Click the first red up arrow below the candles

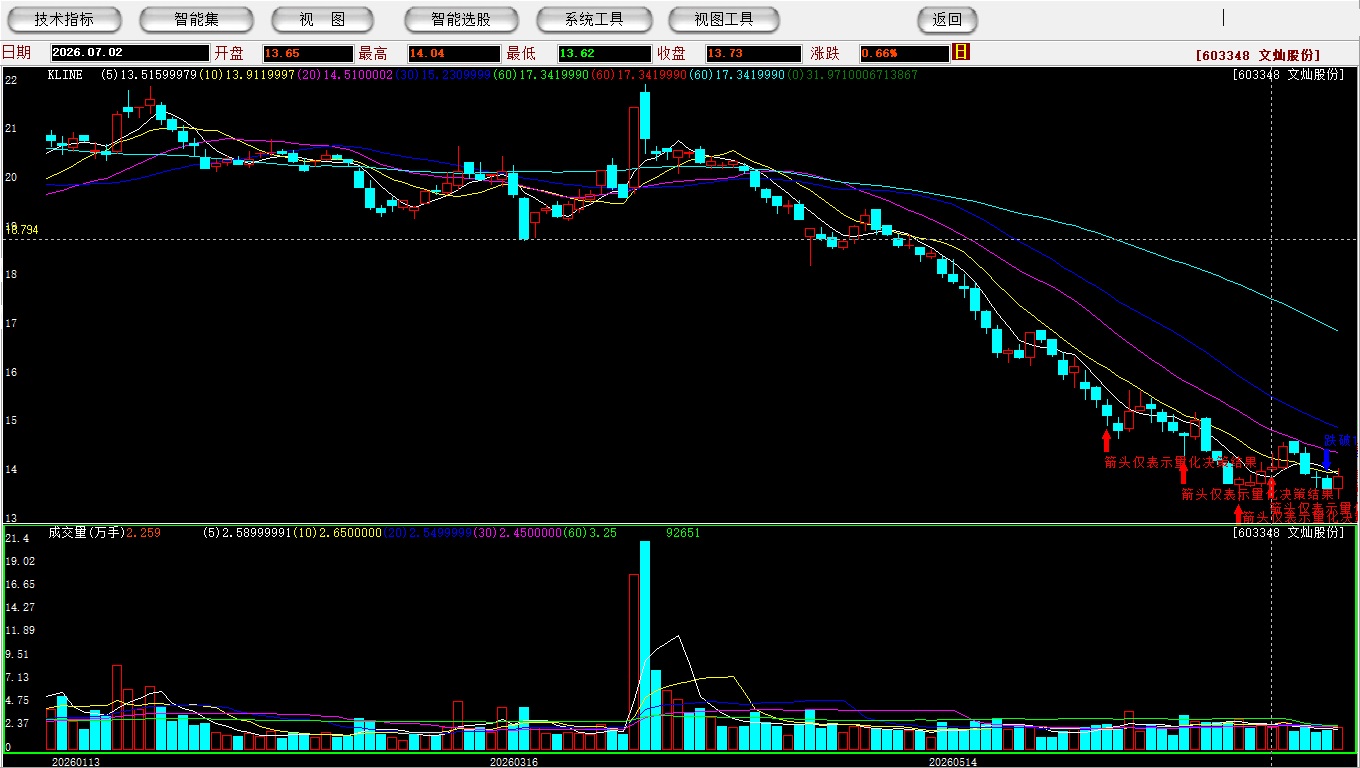point(1106,440)
